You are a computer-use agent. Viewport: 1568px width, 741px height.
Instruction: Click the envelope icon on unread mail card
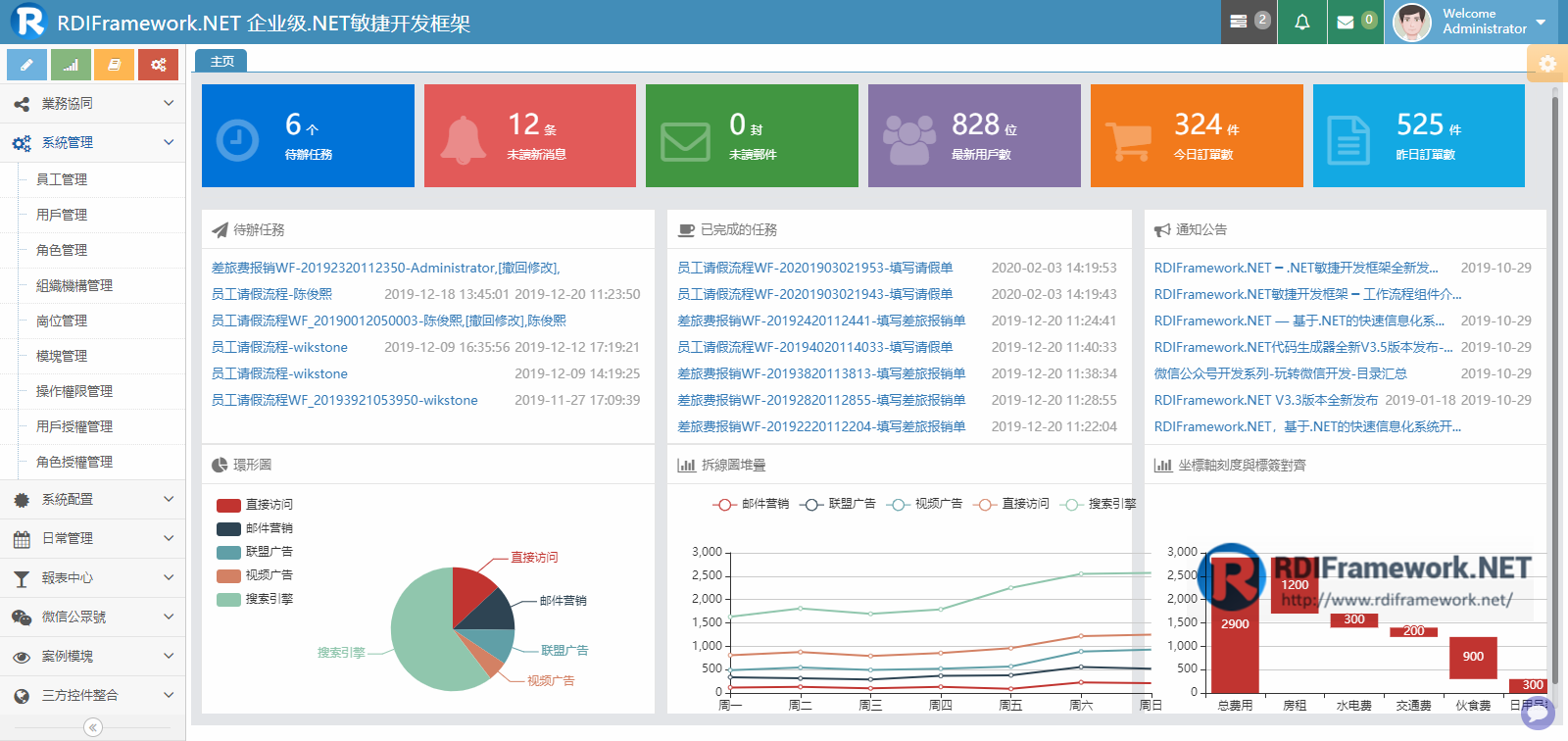685,141
